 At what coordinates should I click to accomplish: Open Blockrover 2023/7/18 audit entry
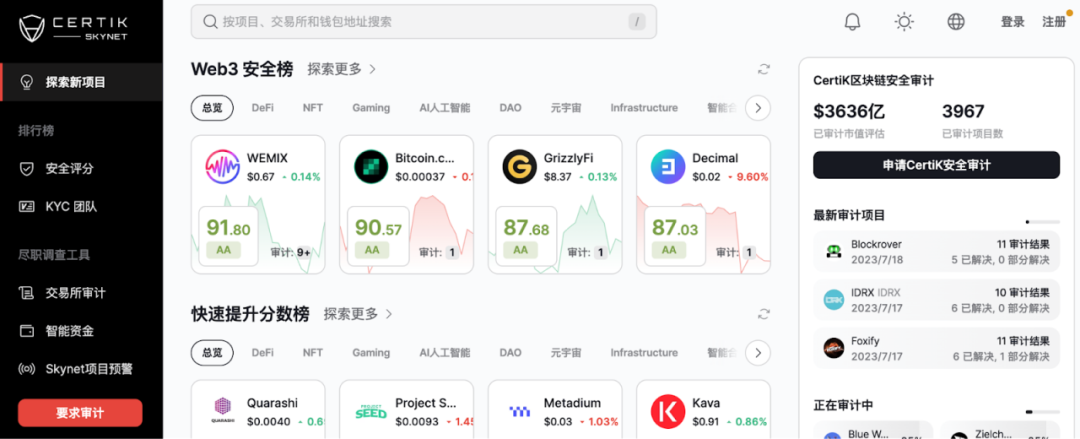pos(936,252)
